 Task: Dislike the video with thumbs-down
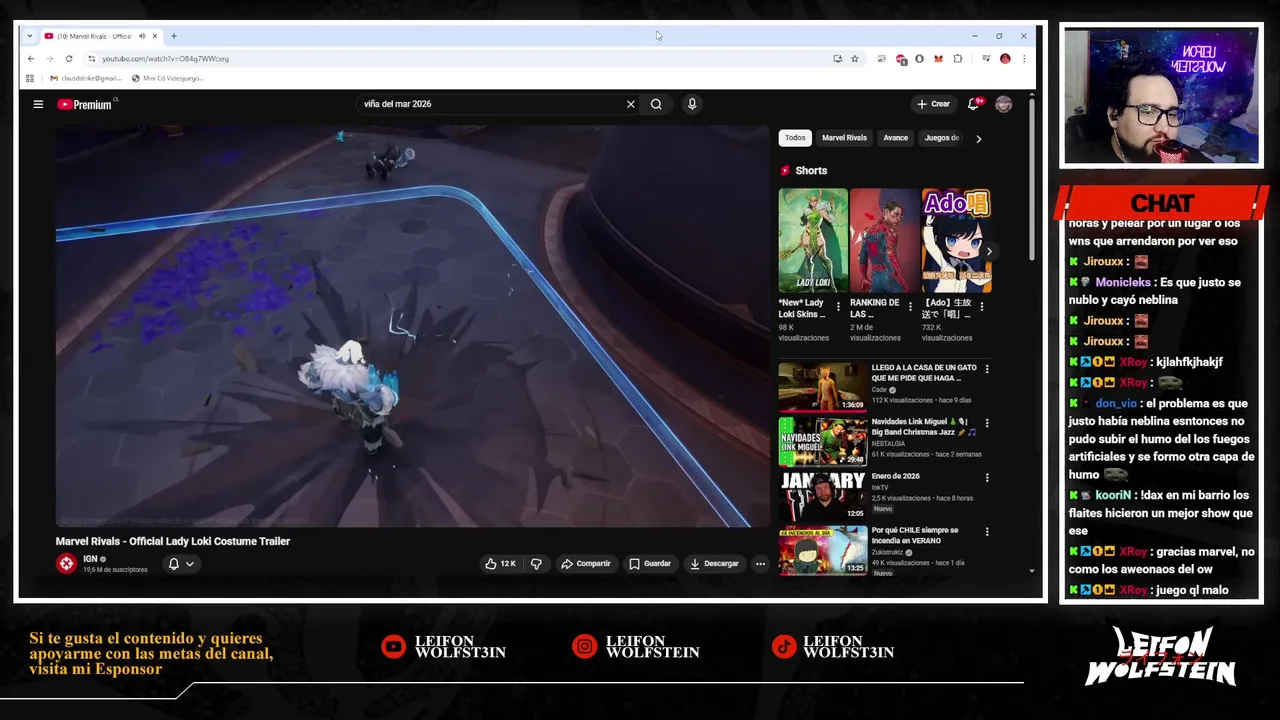click(536, 564)
